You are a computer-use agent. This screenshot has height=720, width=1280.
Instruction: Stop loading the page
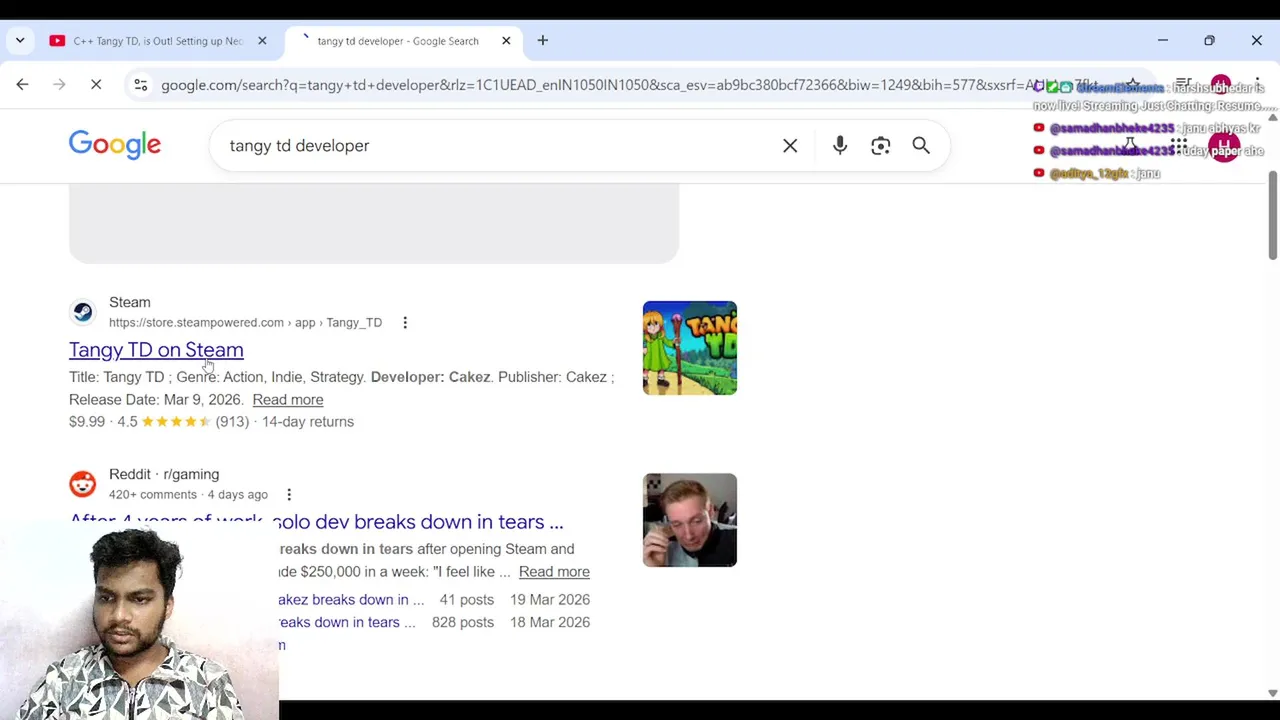click(x=96, y=85)
